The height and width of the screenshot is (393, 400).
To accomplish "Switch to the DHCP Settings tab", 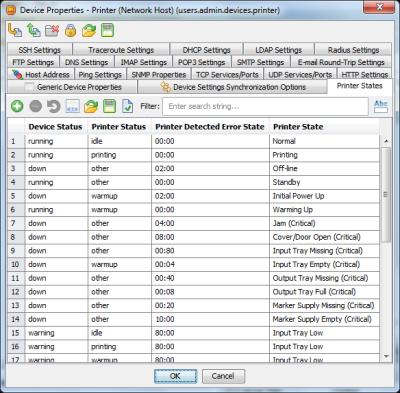I will (x=206, y=50).
